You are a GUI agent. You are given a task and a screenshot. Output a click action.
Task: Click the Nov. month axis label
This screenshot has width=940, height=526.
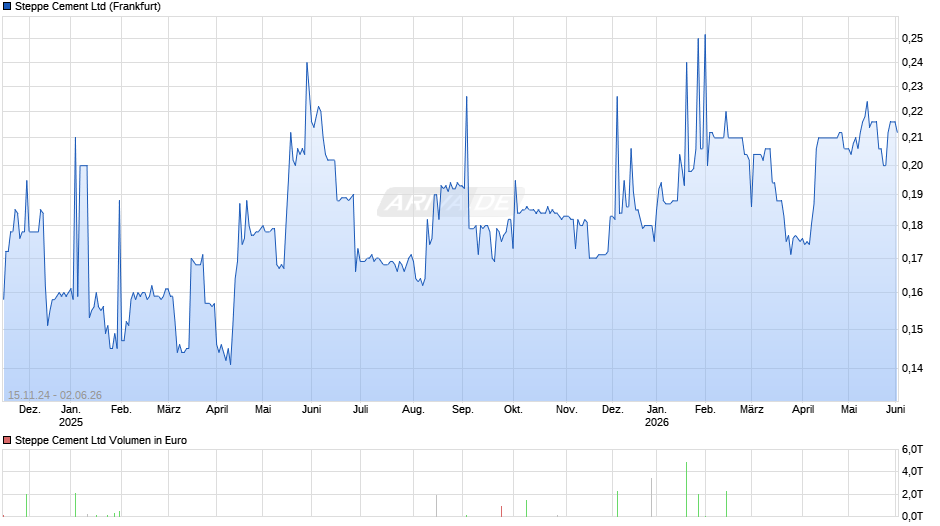point(567,410)
